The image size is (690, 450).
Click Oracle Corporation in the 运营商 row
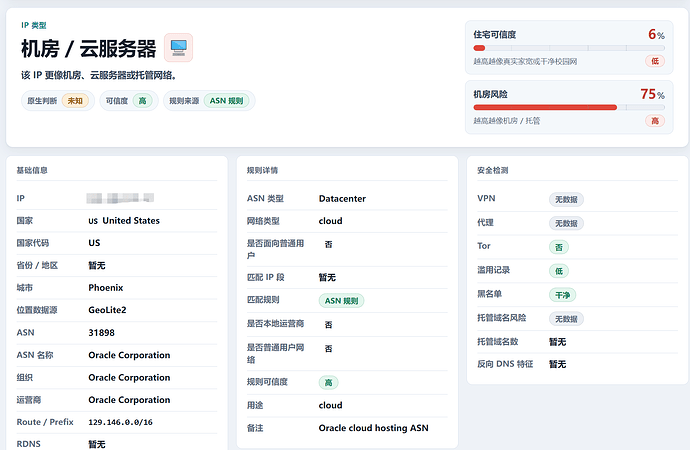point(129,400)
